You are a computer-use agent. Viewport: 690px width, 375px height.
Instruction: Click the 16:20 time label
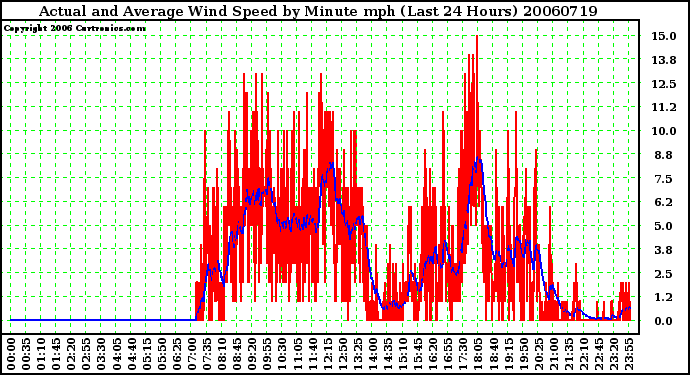[433, 354]
